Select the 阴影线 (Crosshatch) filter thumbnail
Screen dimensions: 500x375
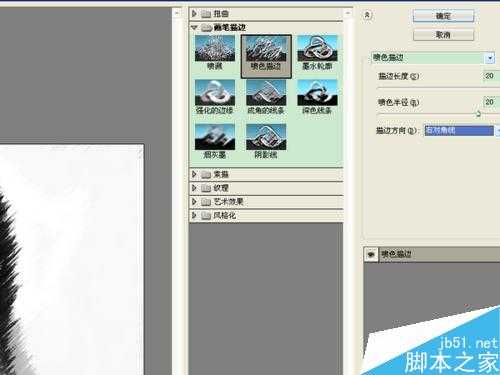[x=266, y=142]
